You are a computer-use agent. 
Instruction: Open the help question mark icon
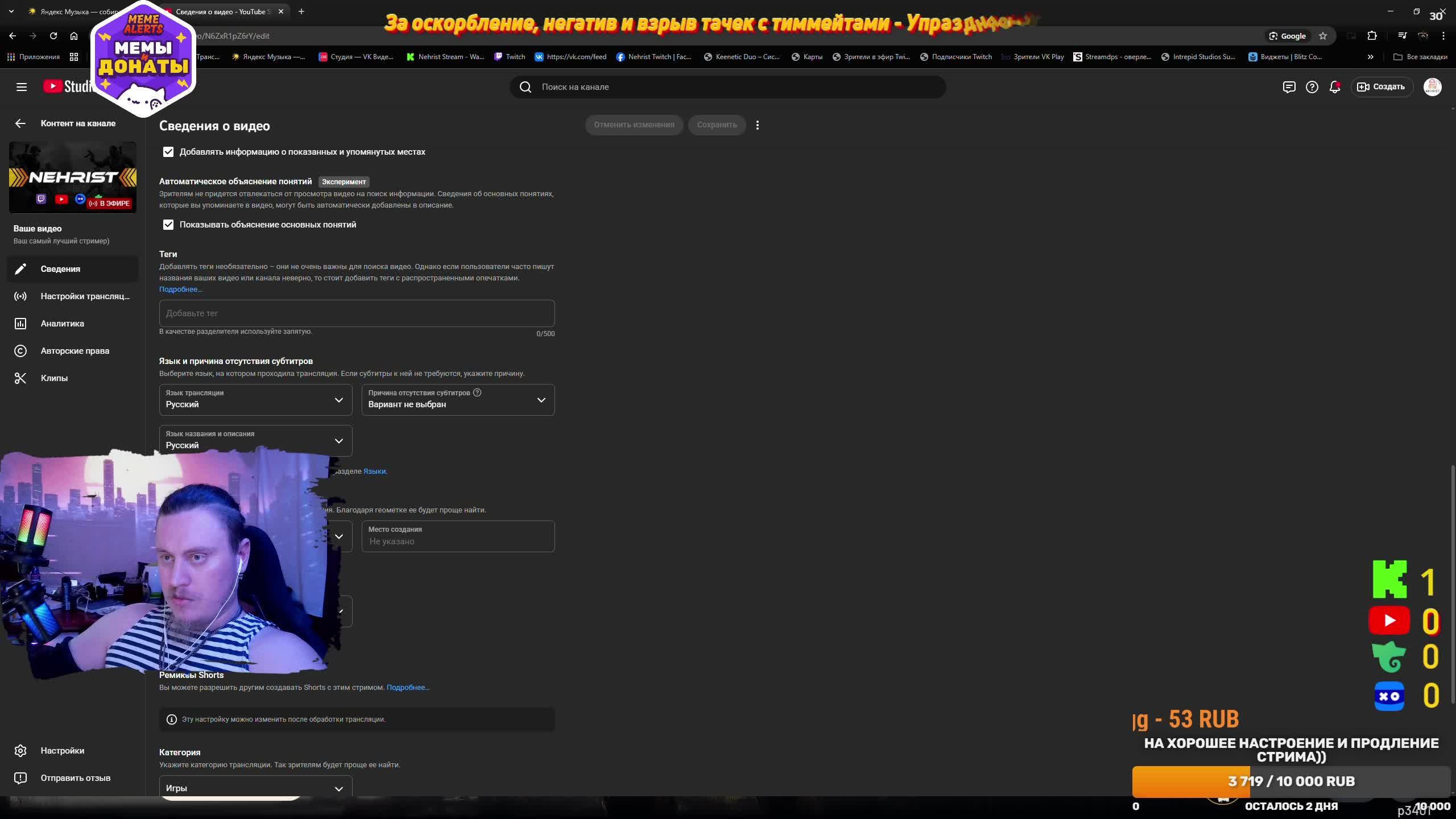[1312, 87]
